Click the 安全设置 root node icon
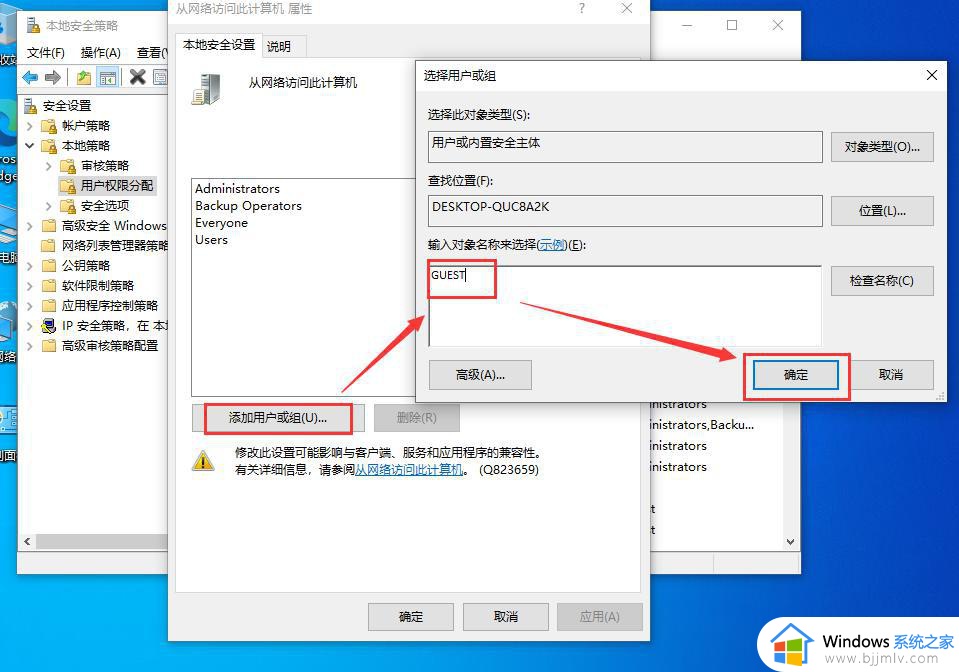The height and width of the screenshot is (672, 959). pos(31,106)
